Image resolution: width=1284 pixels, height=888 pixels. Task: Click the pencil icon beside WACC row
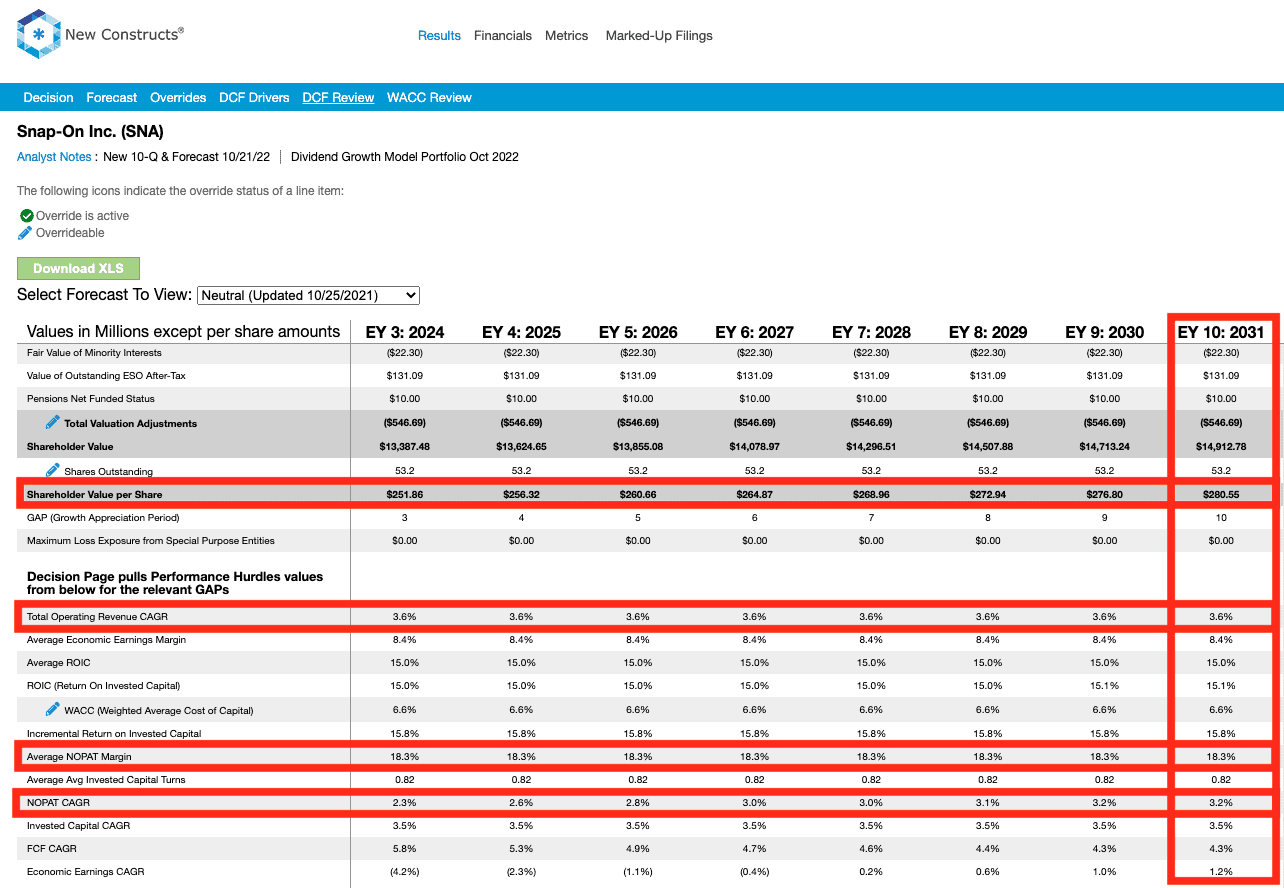click(52, 709)
